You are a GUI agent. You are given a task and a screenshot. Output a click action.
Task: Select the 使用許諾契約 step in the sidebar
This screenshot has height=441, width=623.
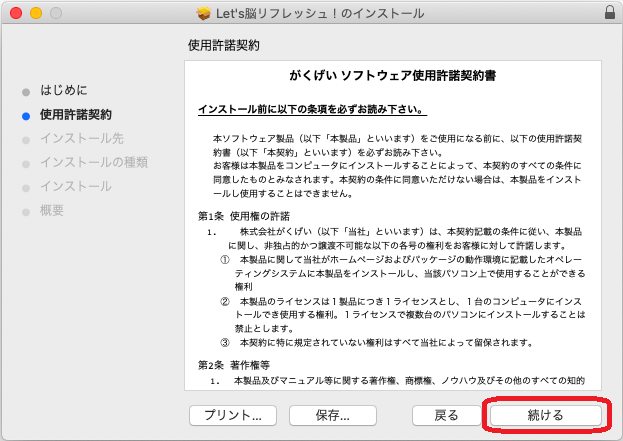click(x=75, y=114)
